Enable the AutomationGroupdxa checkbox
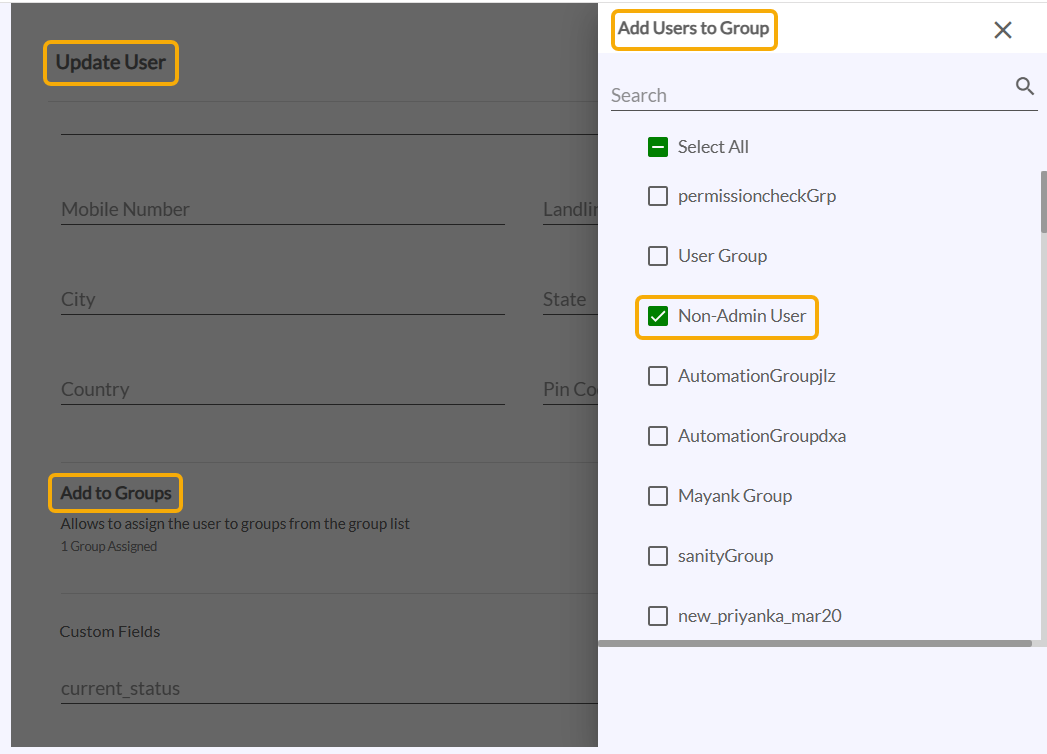This screenshot has height=754, width=1047. (x=658, y=436)
